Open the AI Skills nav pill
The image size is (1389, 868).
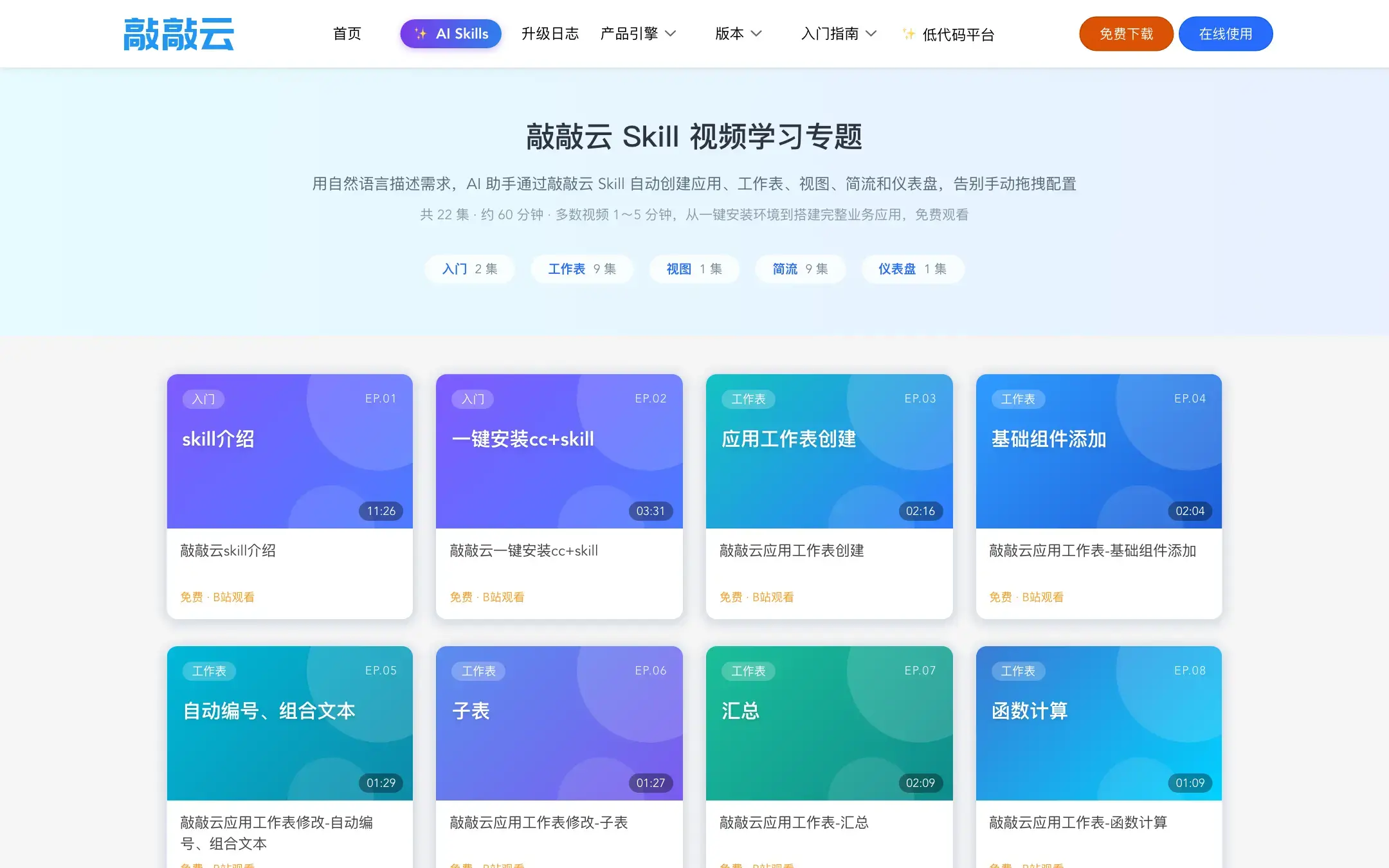(451, 33)
